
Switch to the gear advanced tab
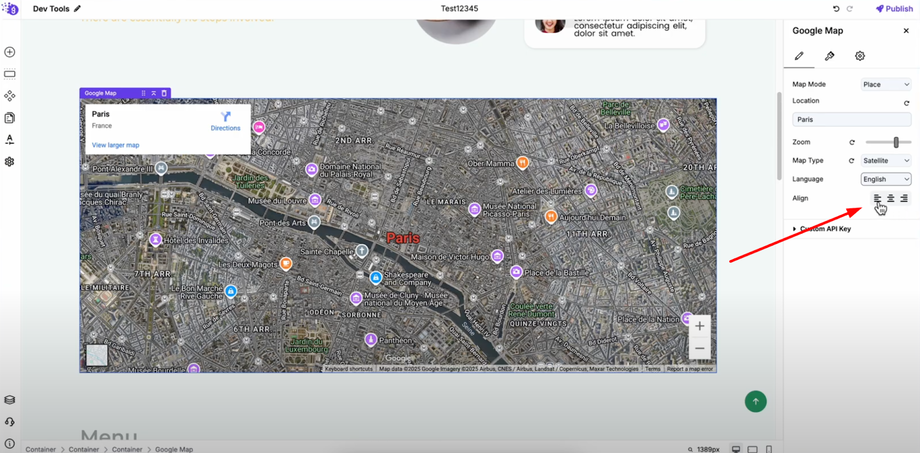tap(860, 56)
